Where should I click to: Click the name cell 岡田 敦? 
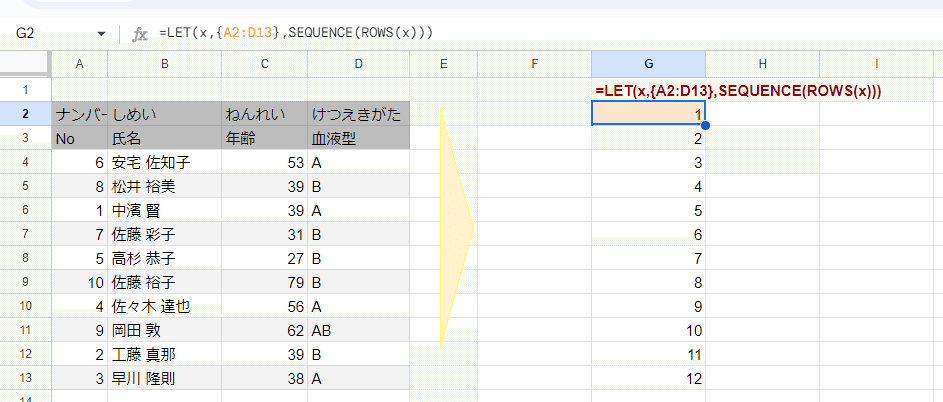pos(165,330)
